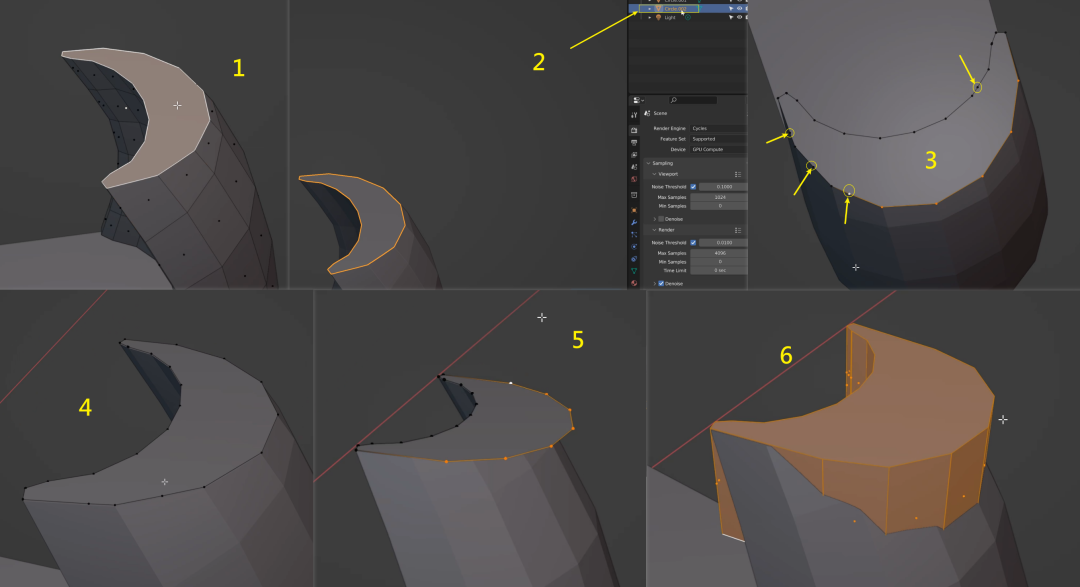Click Render Min Samples field
Screen dimensions: 1080x587
tap(719, 262)
